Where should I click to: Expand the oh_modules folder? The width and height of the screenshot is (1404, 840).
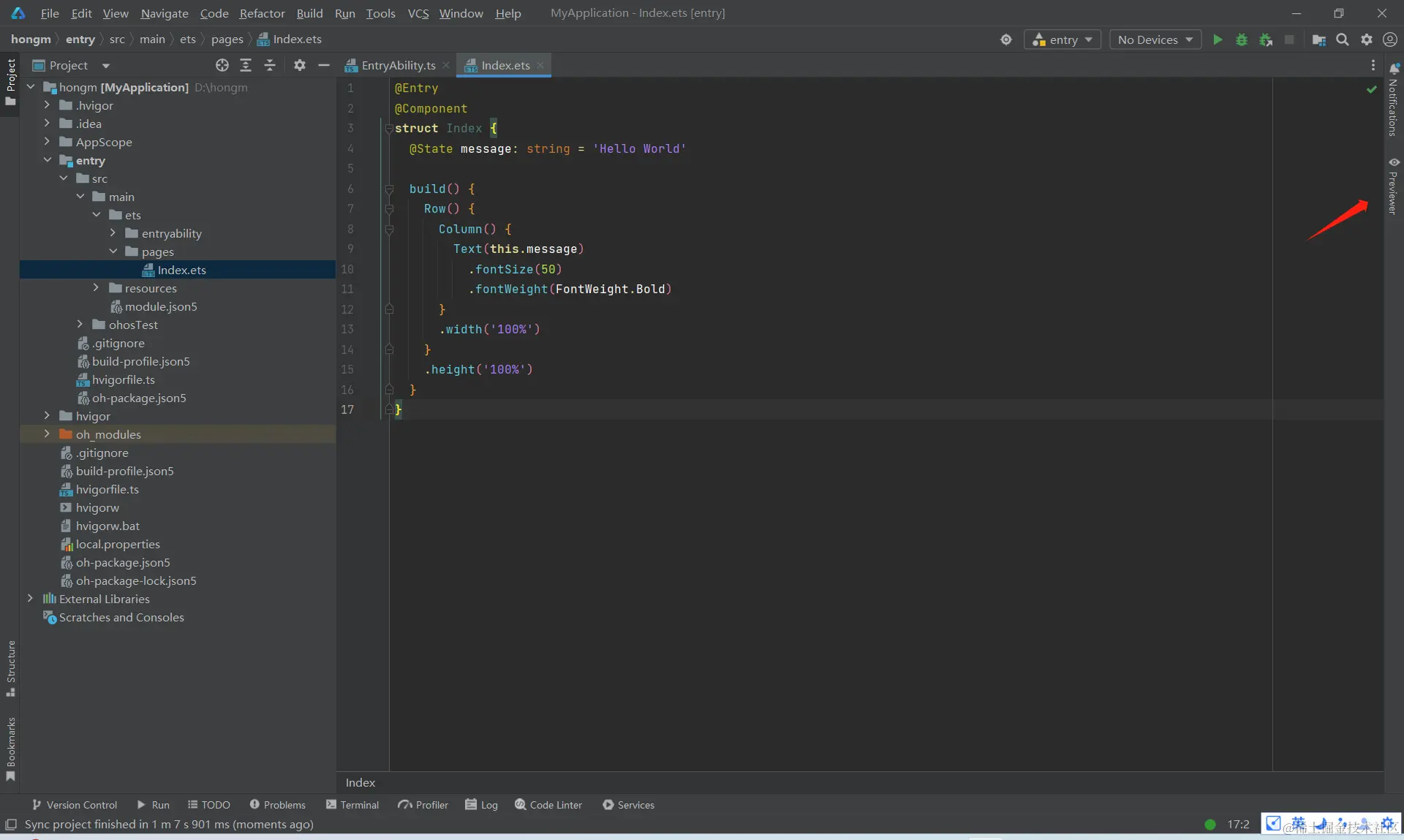coord(47,434)
